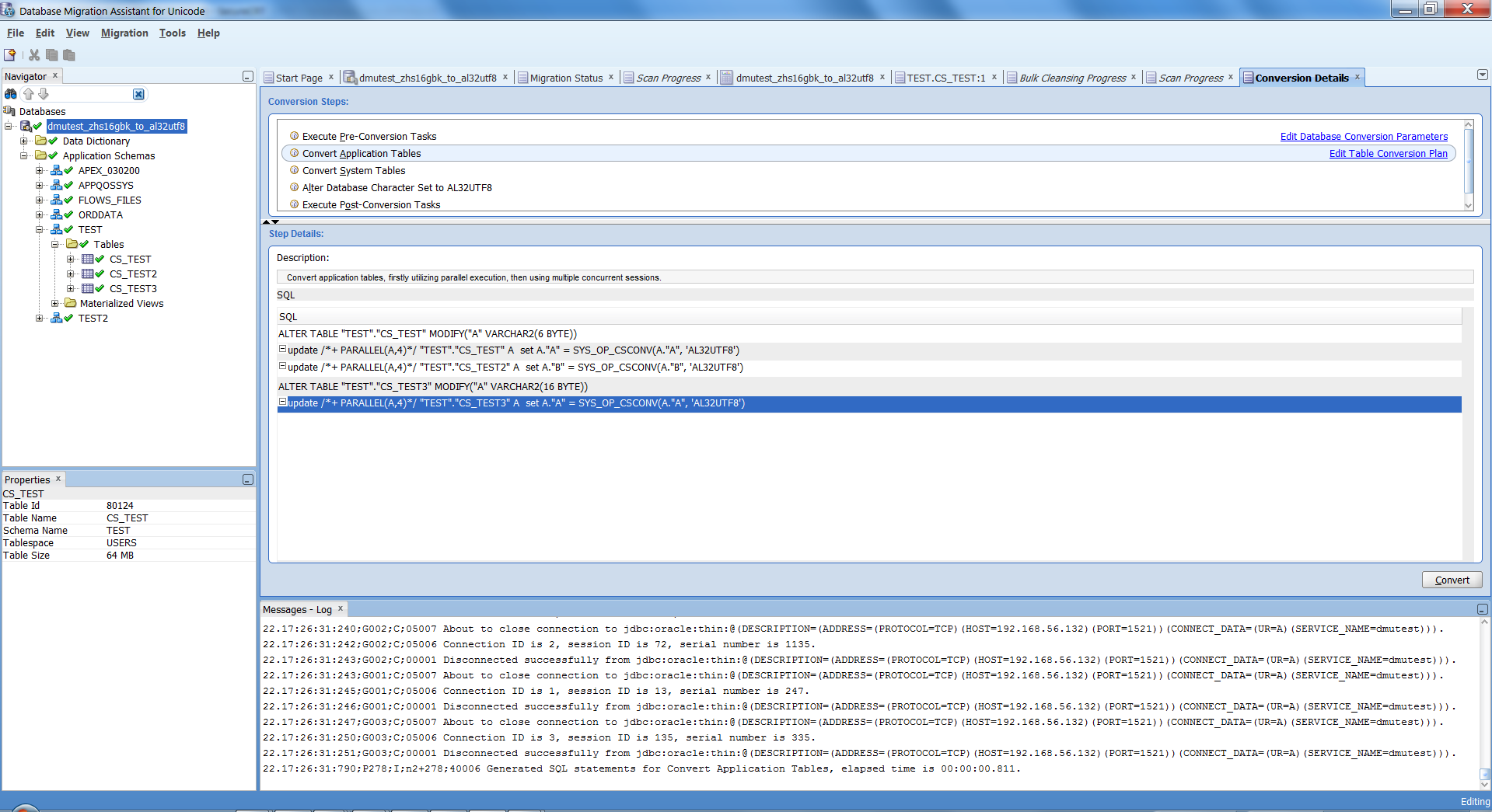Close the Bulk Cleansing Progress tab
This screenshot has height=812, width=1492.
1134,77
